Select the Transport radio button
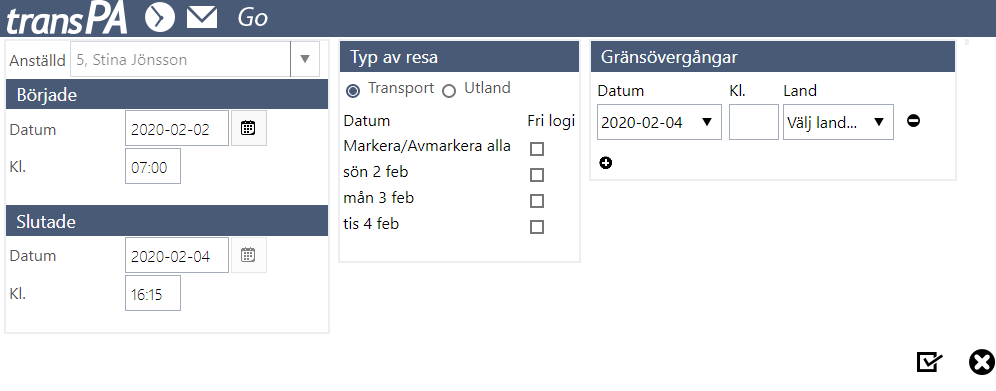 [353, 91]
